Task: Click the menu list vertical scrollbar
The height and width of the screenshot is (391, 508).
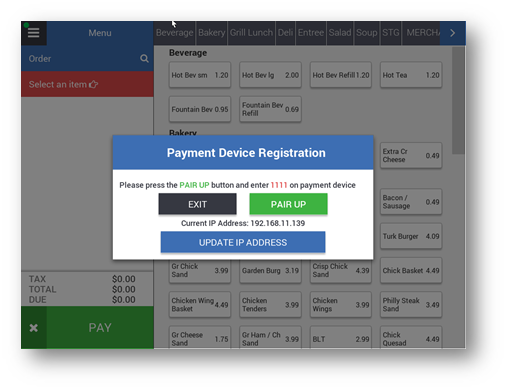Action: [x=458, y=100]
